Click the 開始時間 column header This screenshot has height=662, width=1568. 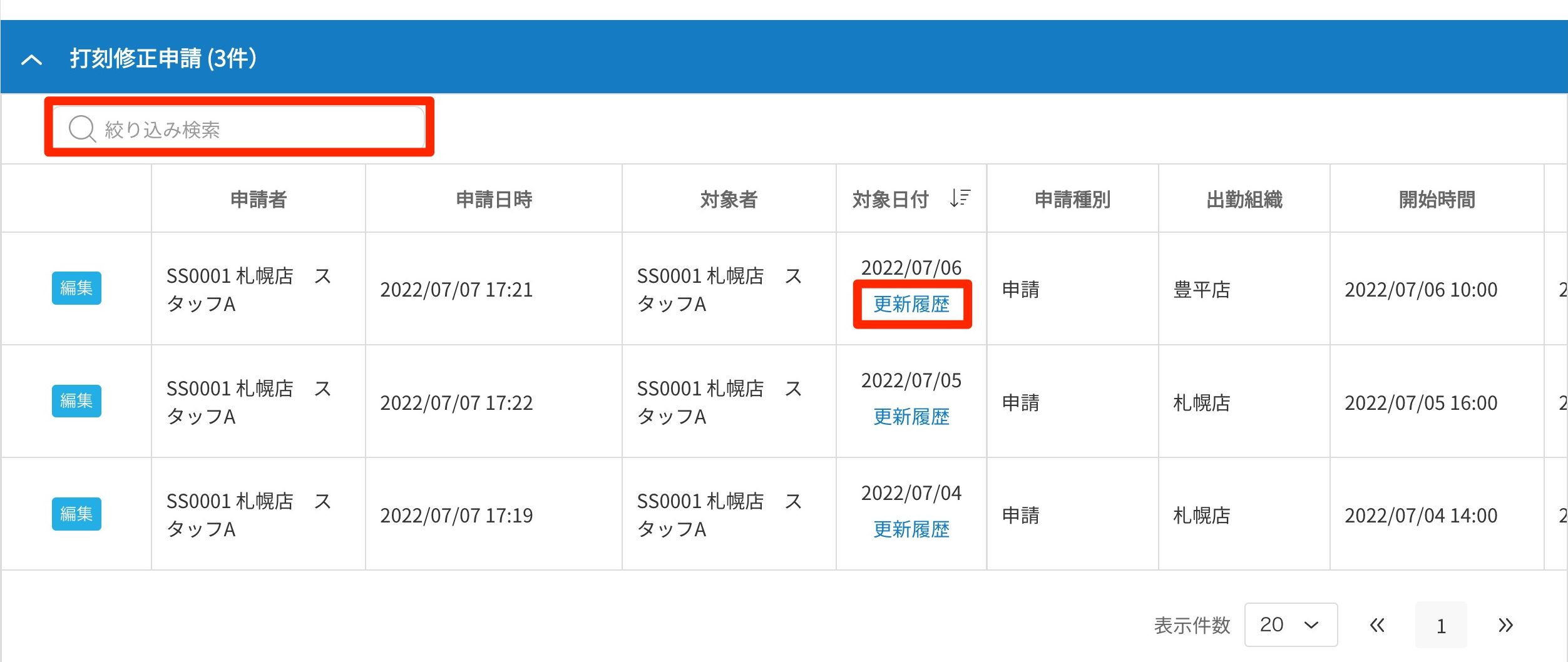point(1437,199)
